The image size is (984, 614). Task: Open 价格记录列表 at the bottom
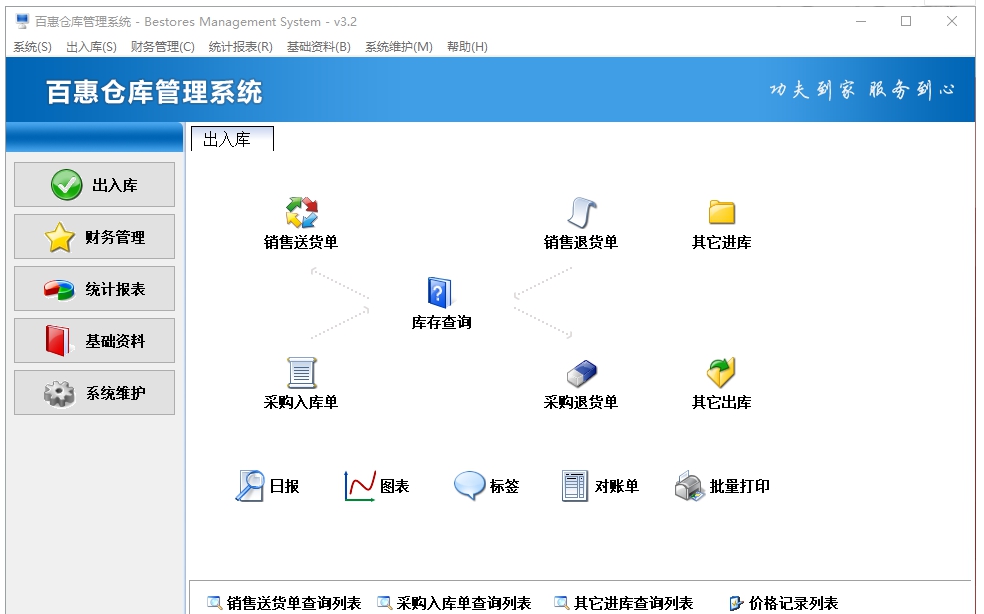pos(790,603)
